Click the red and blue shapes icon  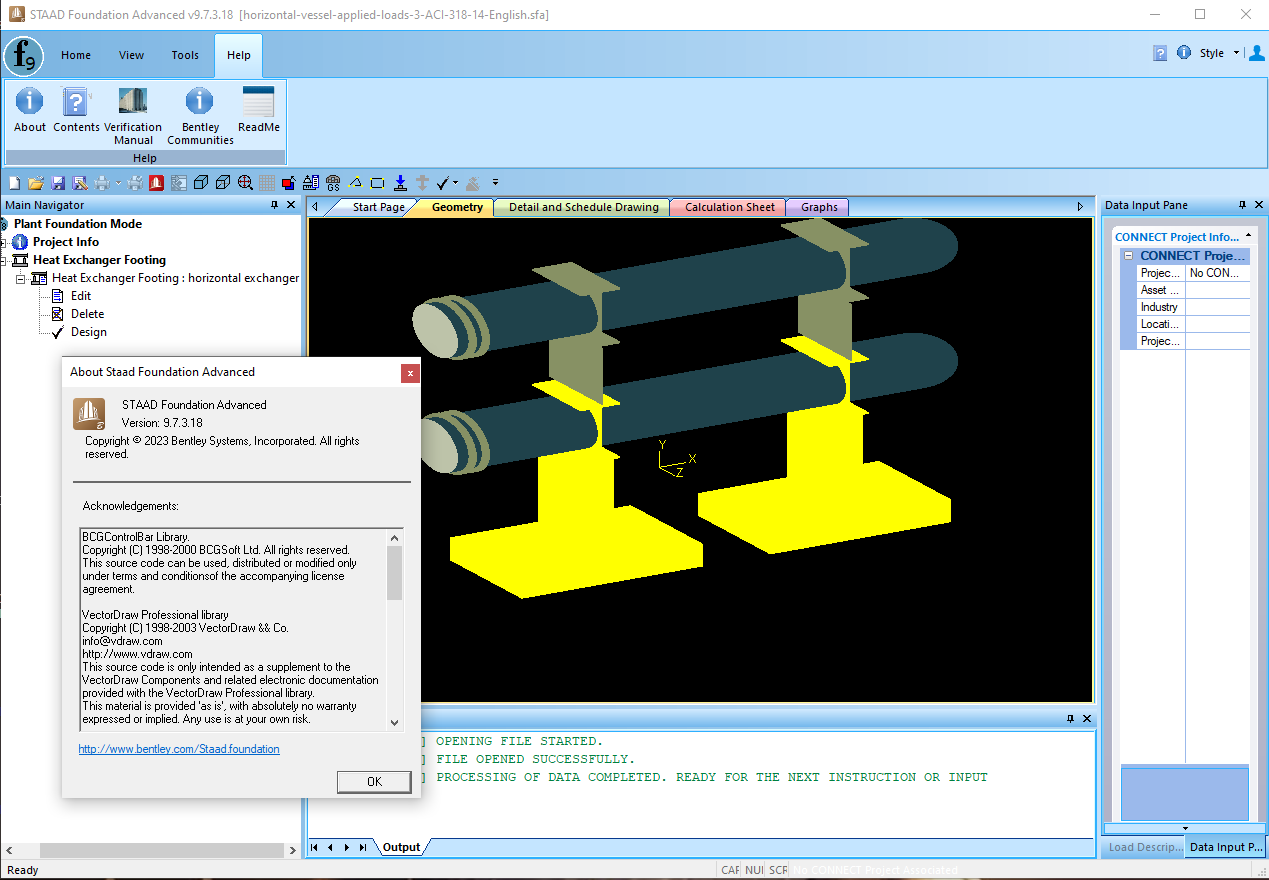click(x=289, y=183)
